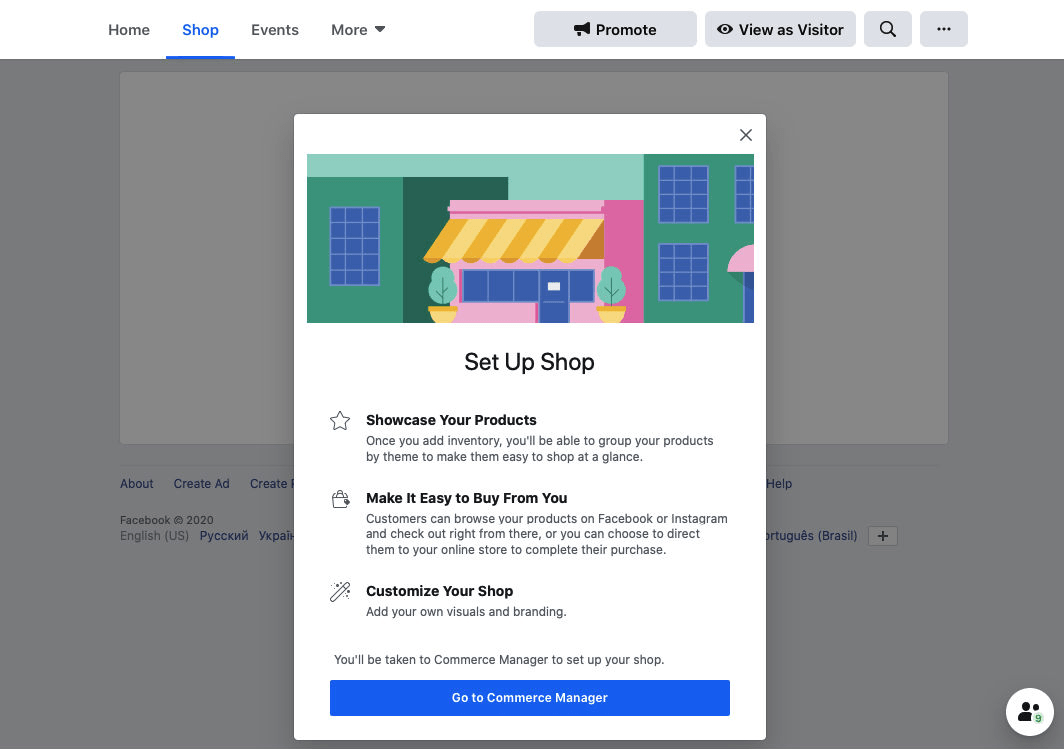Click the Create Ad footer link
Image resolution: width=1064 pixels, height=749 pixels.
tap(201, 484)
